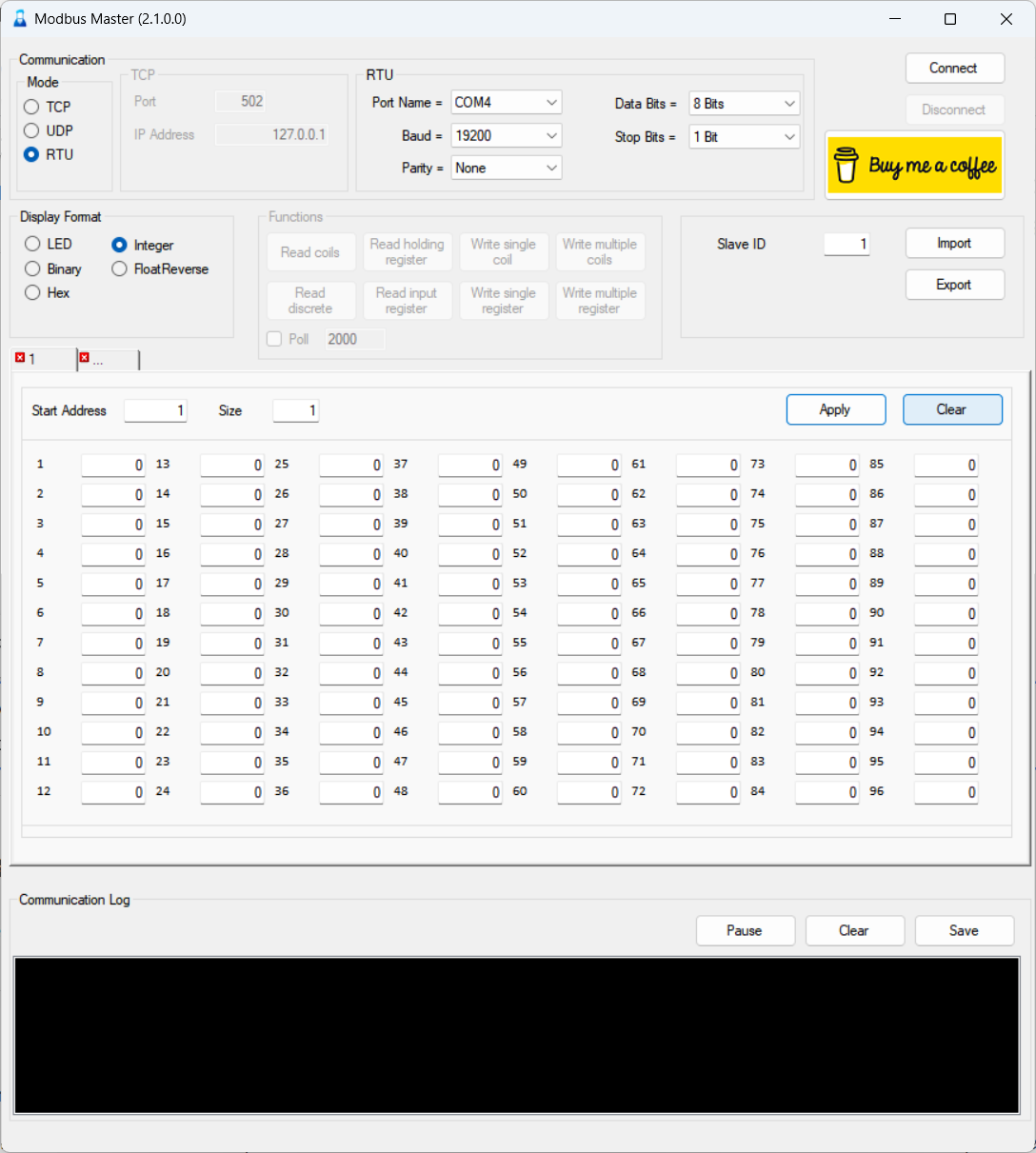Open the Stop Bits dropdown
This screenshot has width=1036, height=1153.
[x=744, y=136]
